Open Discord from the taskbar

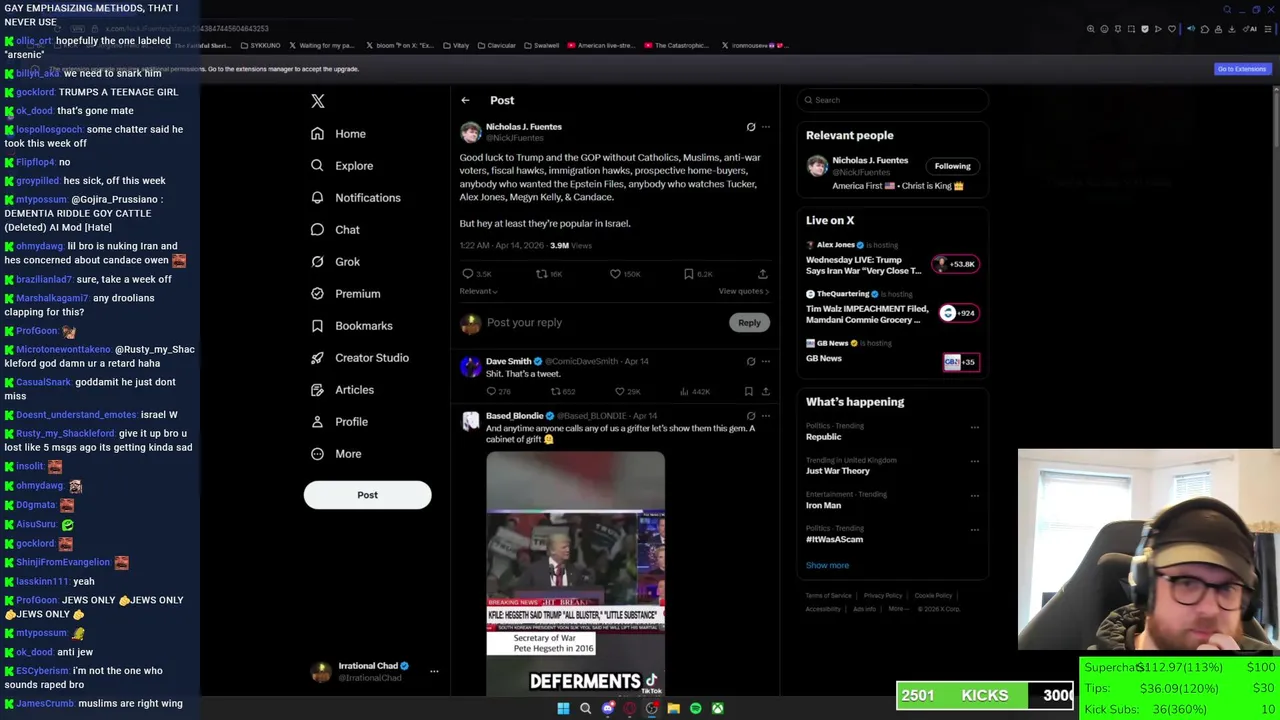pos(607,708)
